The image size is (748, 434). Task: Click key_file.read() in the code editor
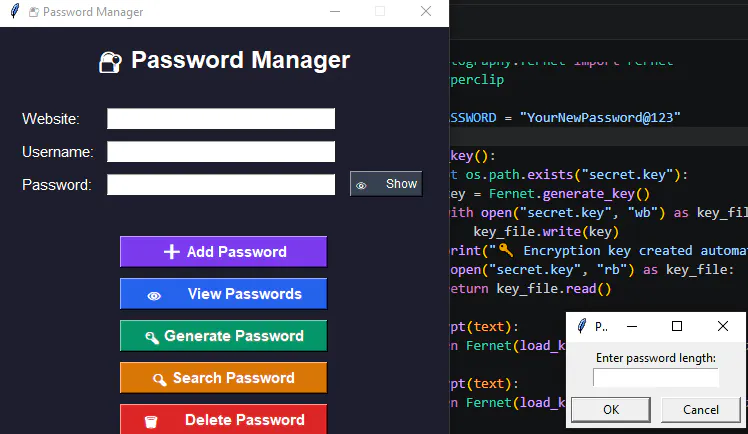point(553,289)
